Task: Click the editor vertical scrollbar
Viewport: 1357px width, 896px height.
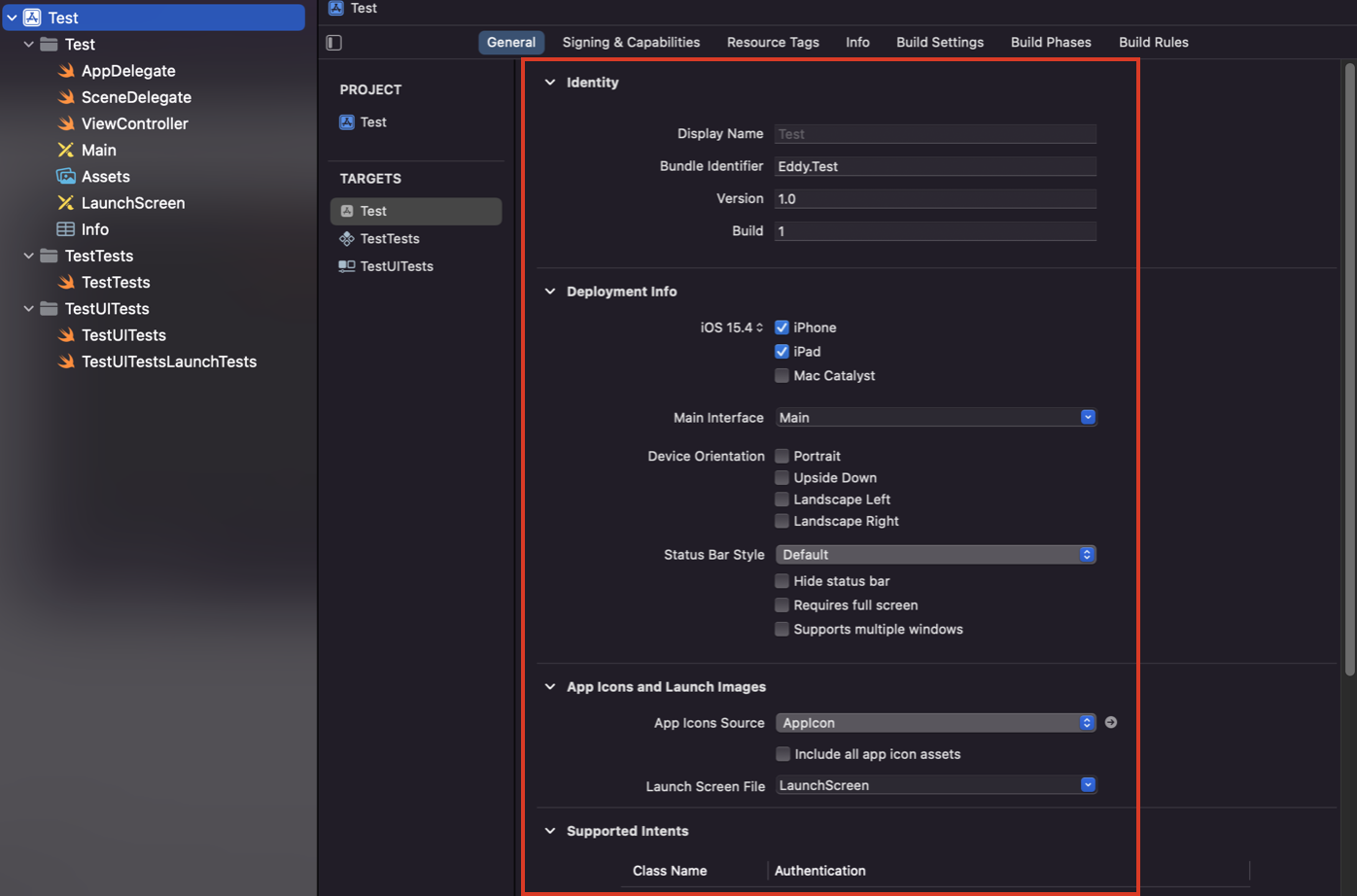Action: click(1349, 369)
